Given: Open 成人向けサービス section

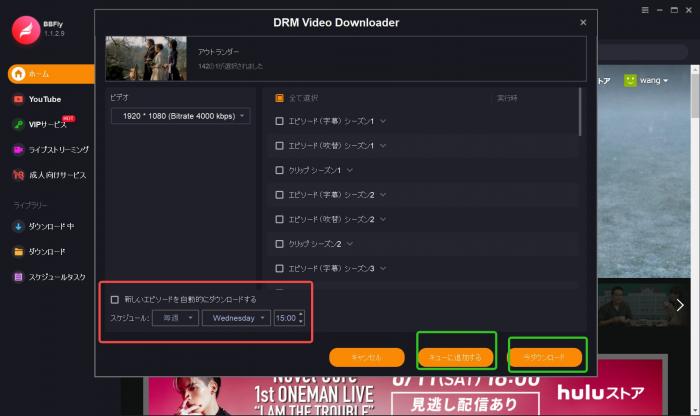Looking at the screenshot, I should [57, 175].
